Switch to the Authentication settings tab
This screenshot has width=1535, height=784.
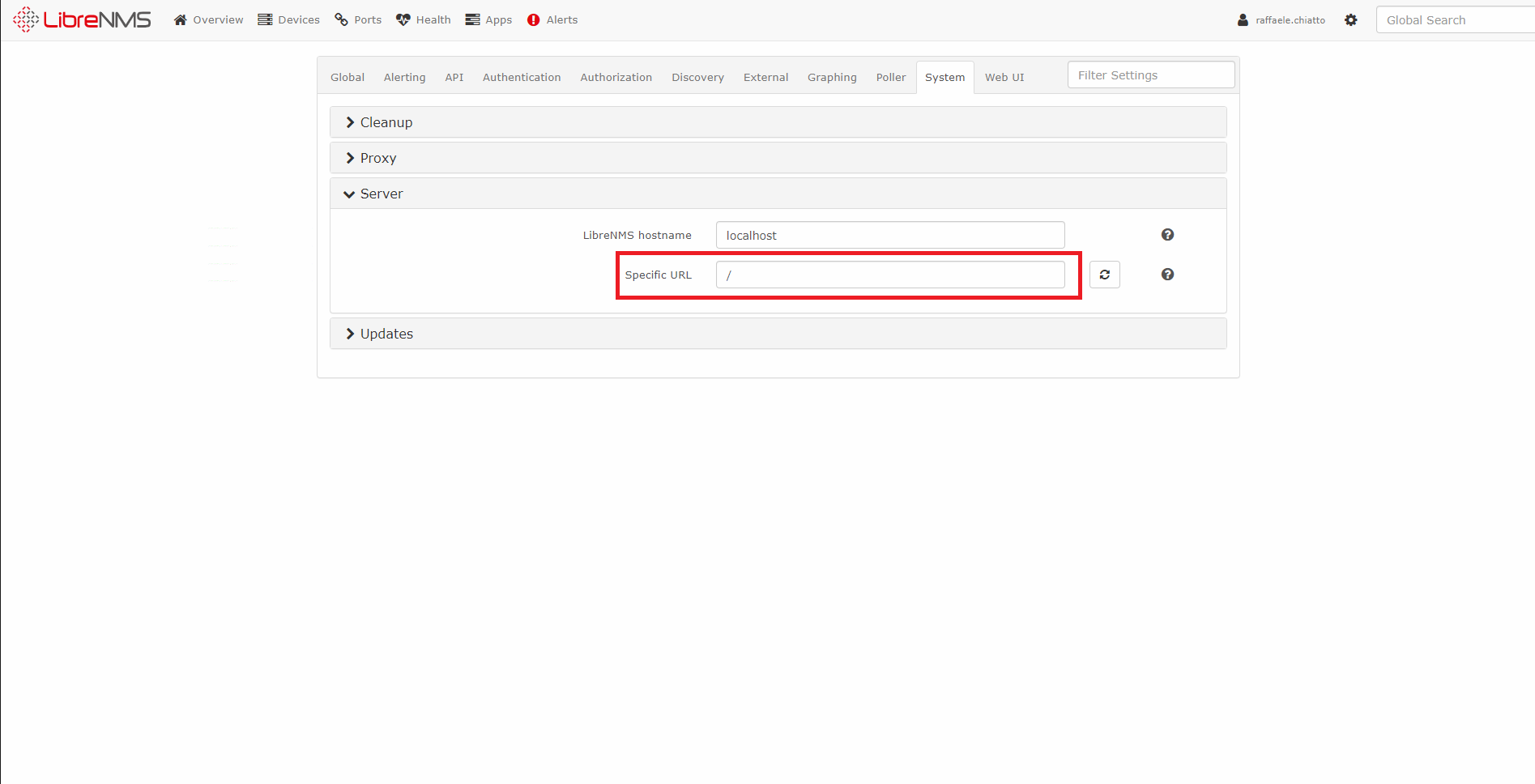click(x=522, y=77)
